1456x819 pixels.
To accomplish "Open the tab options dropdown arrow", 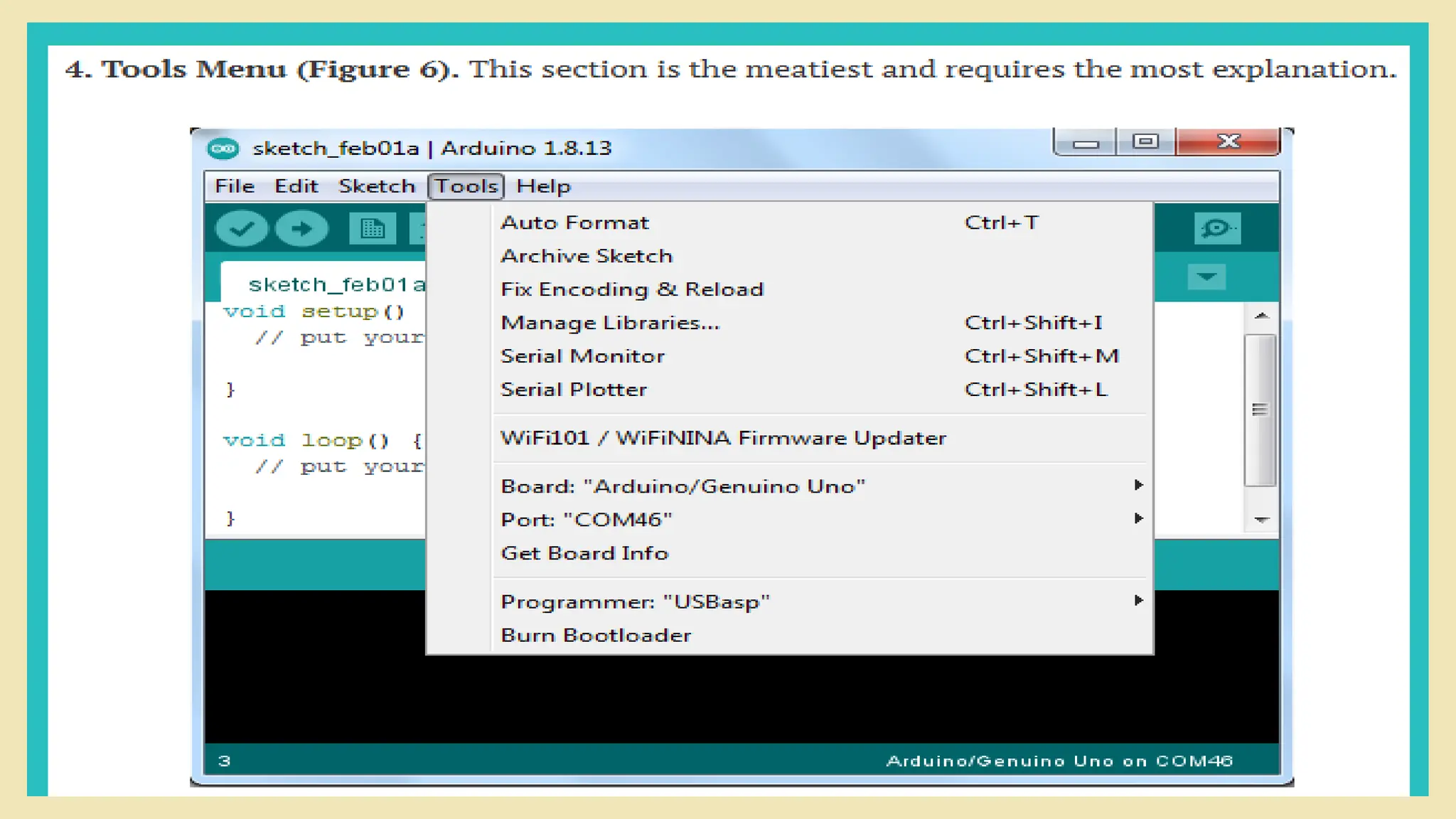I will point(1206,277).
